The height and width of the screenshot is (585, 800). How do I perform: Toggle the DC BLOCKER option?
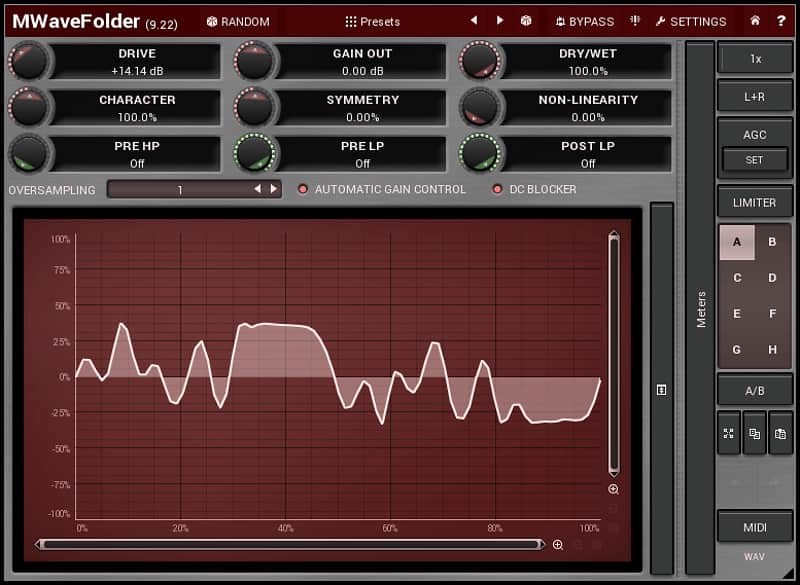tap(534, 189)
